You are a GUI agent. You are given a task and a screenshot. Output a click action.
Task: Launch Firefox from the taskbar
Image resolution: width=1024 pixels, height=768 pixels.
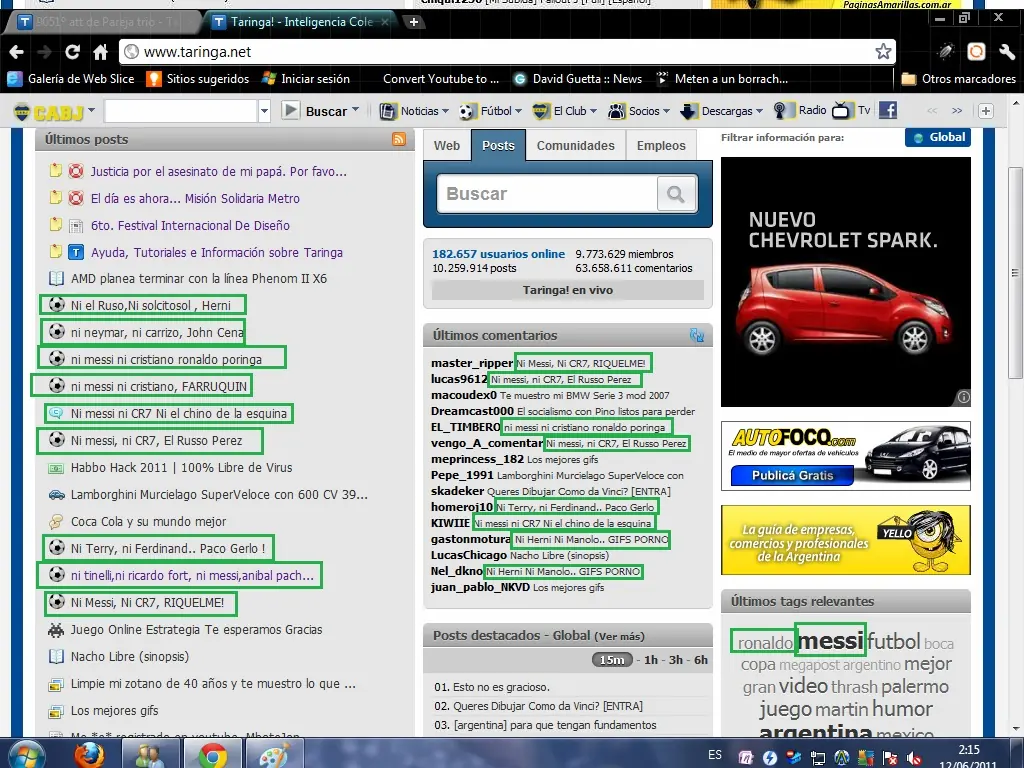[x=89, y=755]
